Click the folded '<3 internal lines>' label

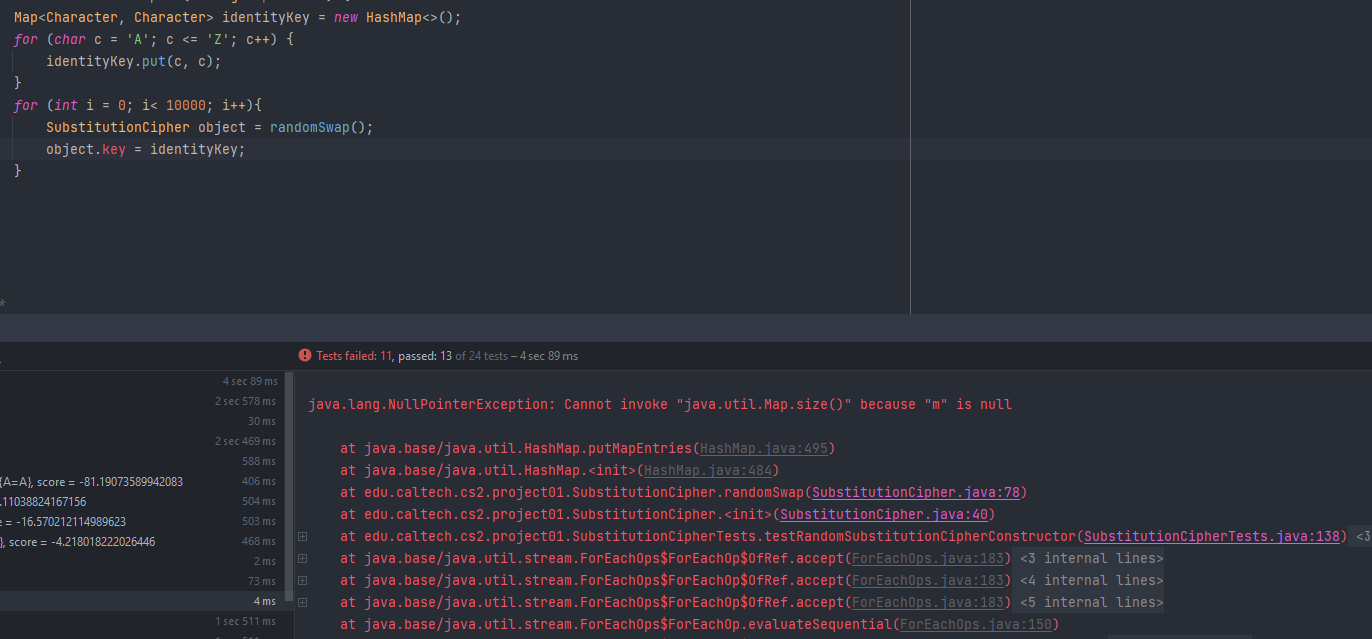pyautogui.click(x=1091, y=559)
